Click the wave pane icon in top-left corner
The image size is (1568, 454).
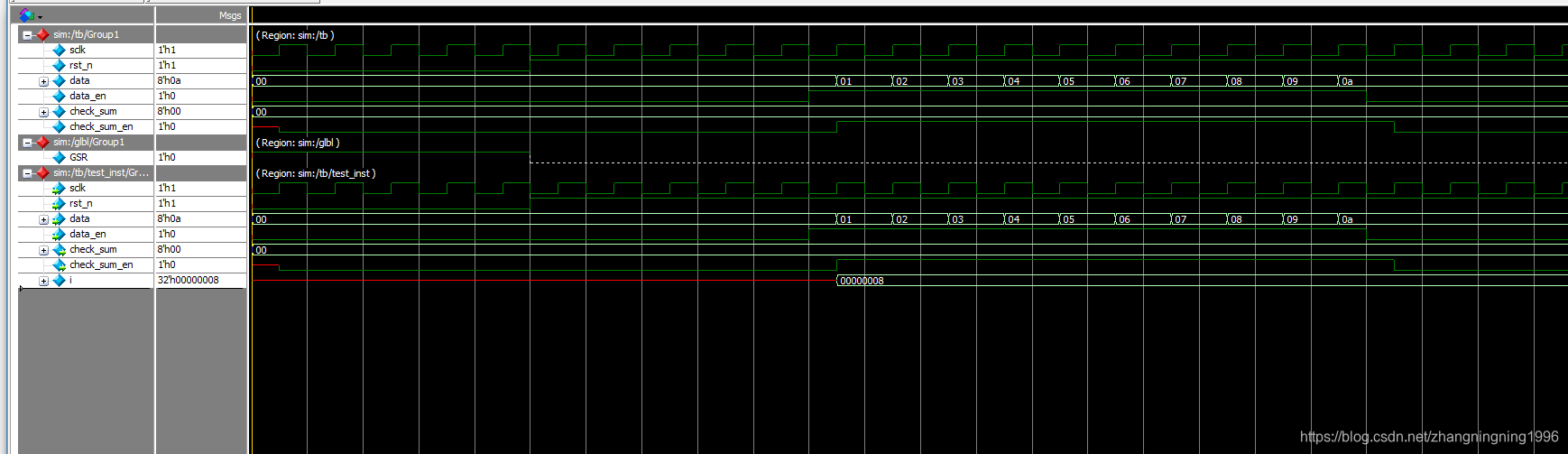click(26, 15)
